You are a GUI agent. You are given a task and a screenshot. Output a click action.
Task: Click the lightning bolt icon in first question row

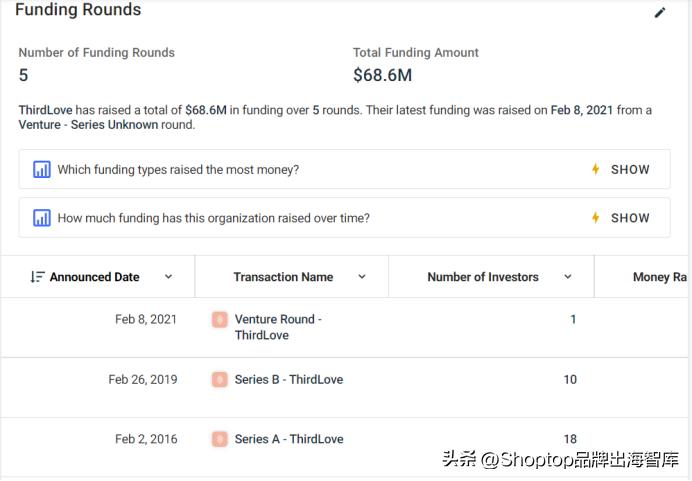point(596,170)
